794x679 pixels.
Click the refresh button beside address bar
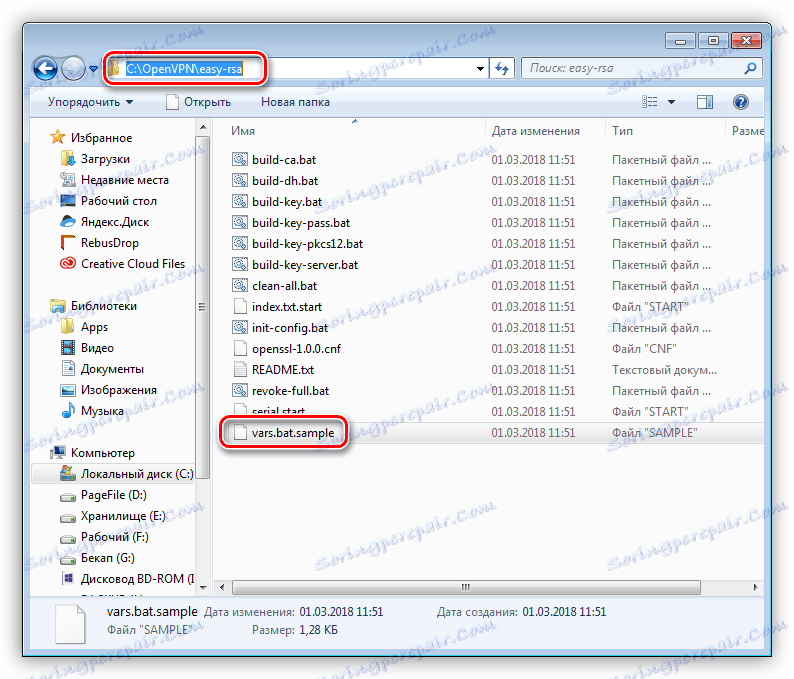coord(502,68)
